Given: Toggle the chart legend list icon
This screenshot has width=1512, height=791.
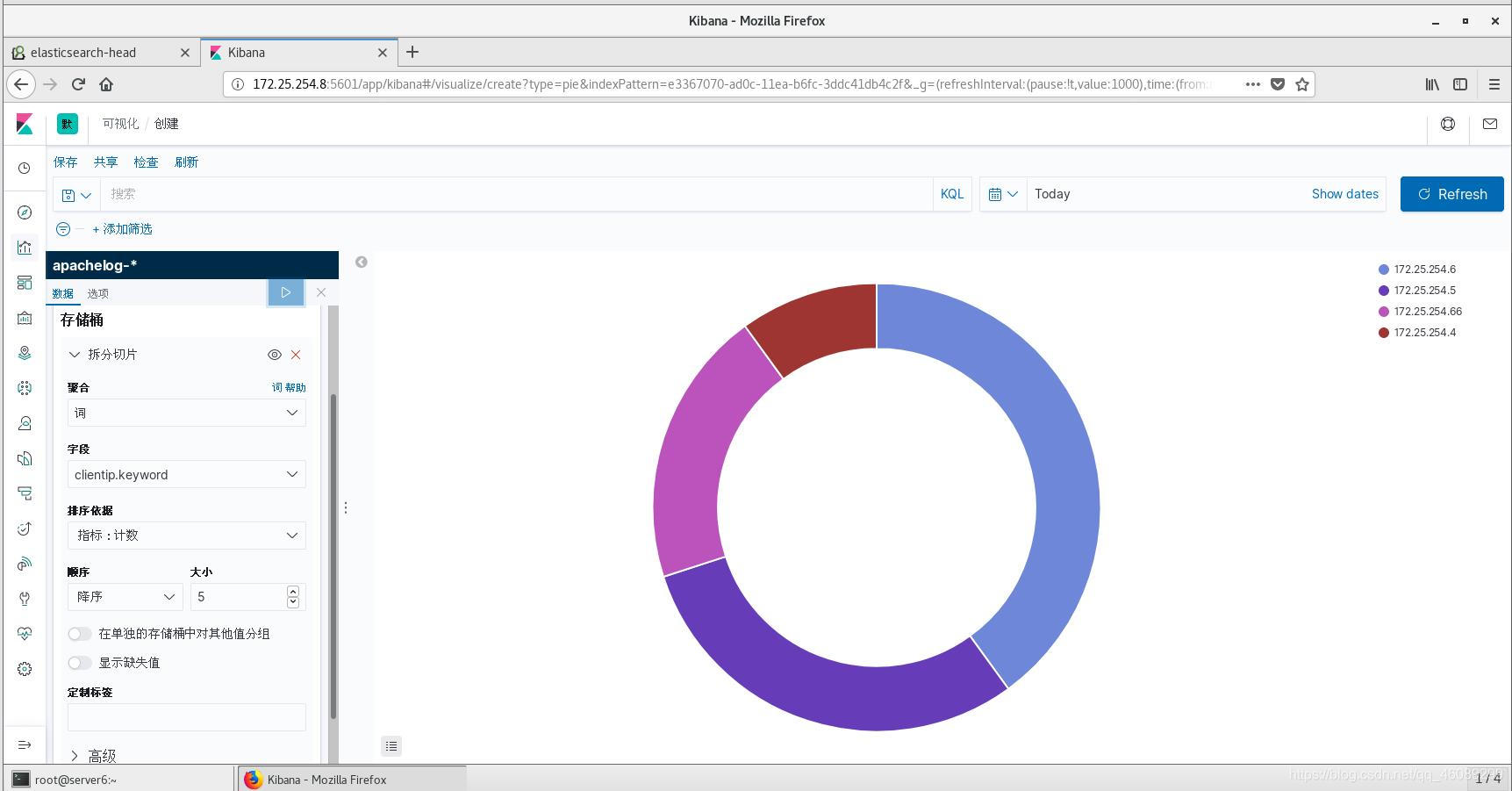Looking at the screenshot, I should [391, 746].
